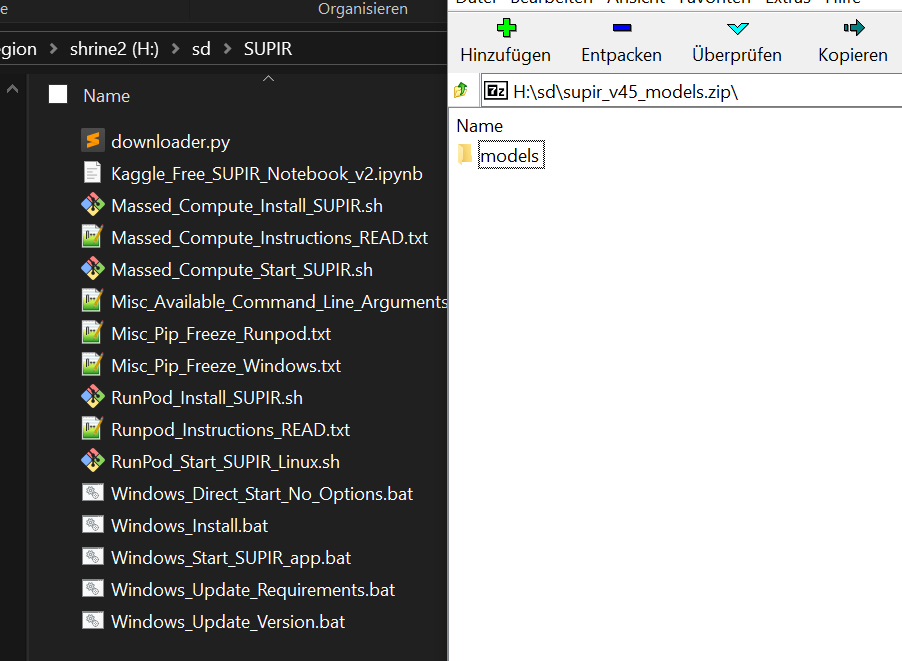Image resolution: width=902 pixels, height=661 pixels.
Task: Toggle the select-all checkbox beside Name
Action: click(56, 95)
